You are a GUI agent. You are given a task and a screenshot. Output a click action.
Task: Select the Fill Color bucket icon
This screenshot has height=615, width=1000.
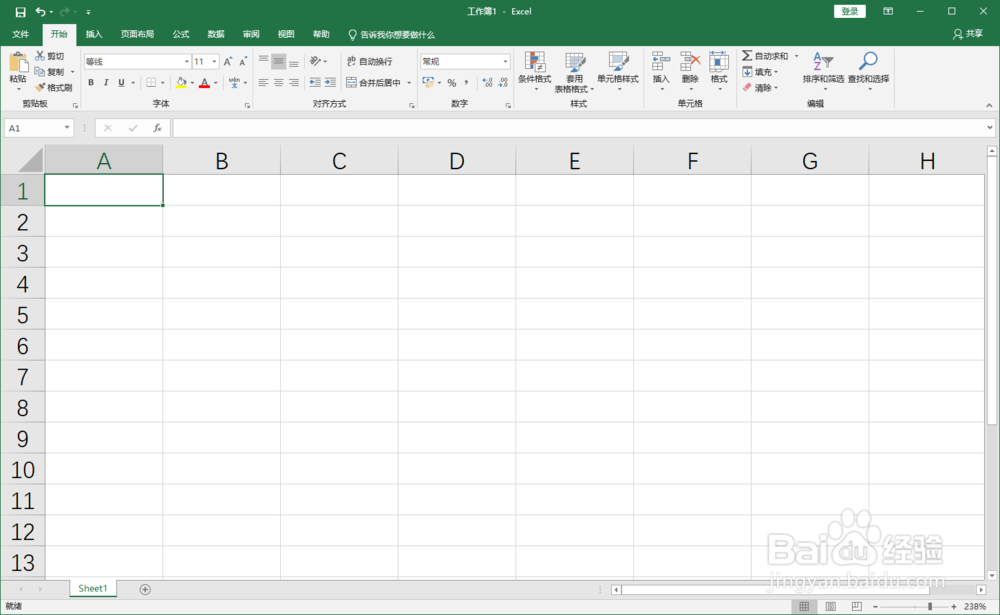click(182, 82)
